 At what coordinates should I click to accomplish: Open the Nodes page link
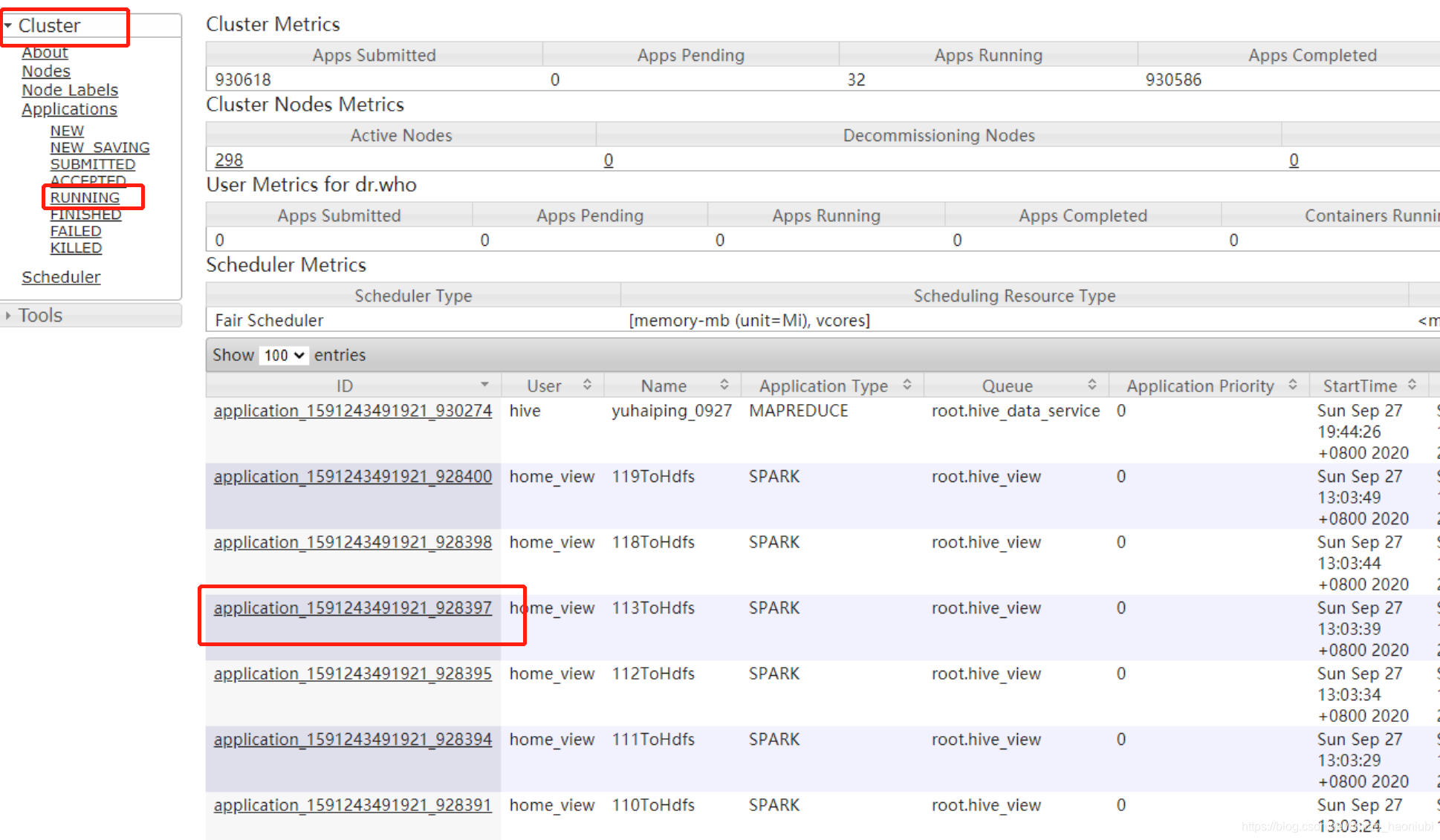point(46,71)
